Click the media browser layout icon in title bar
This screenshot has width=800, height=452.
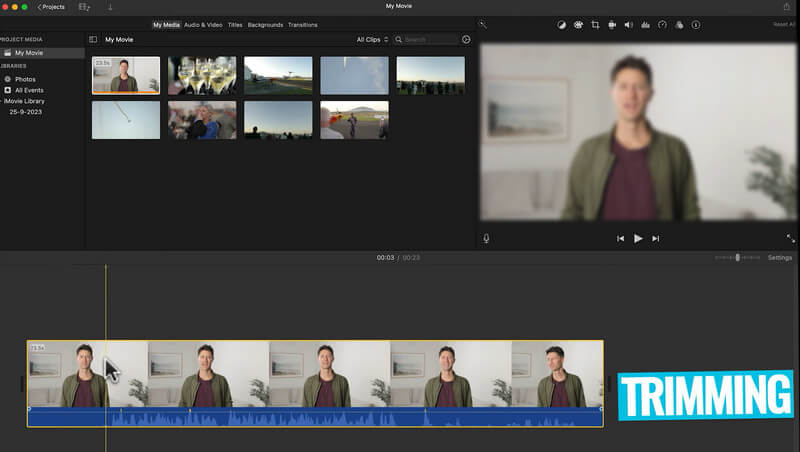pos(84,7)
